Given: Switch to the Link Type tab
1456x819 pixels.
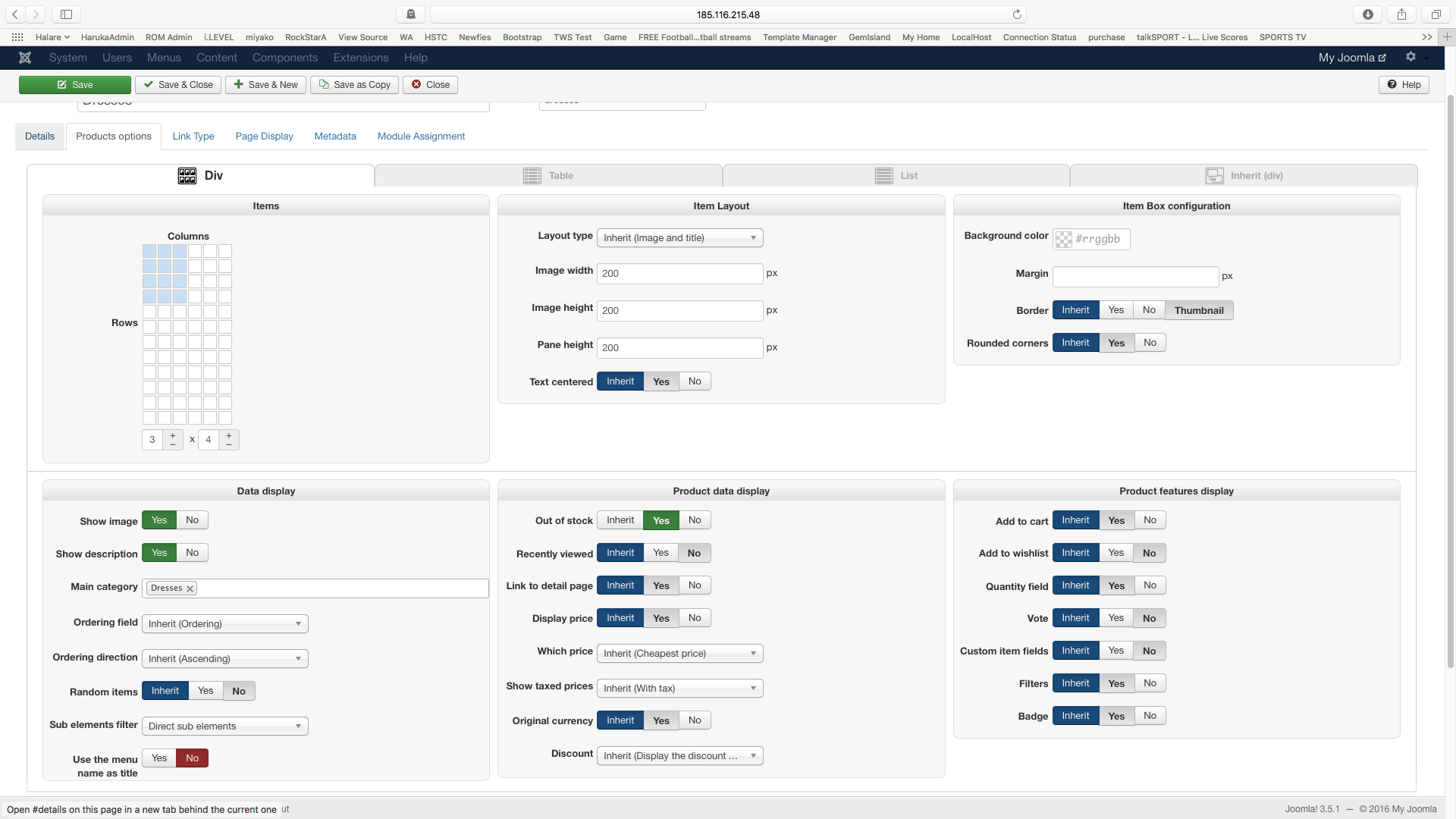Looking at the screenshot, I should pyautogui.click(x=193, y=136).
